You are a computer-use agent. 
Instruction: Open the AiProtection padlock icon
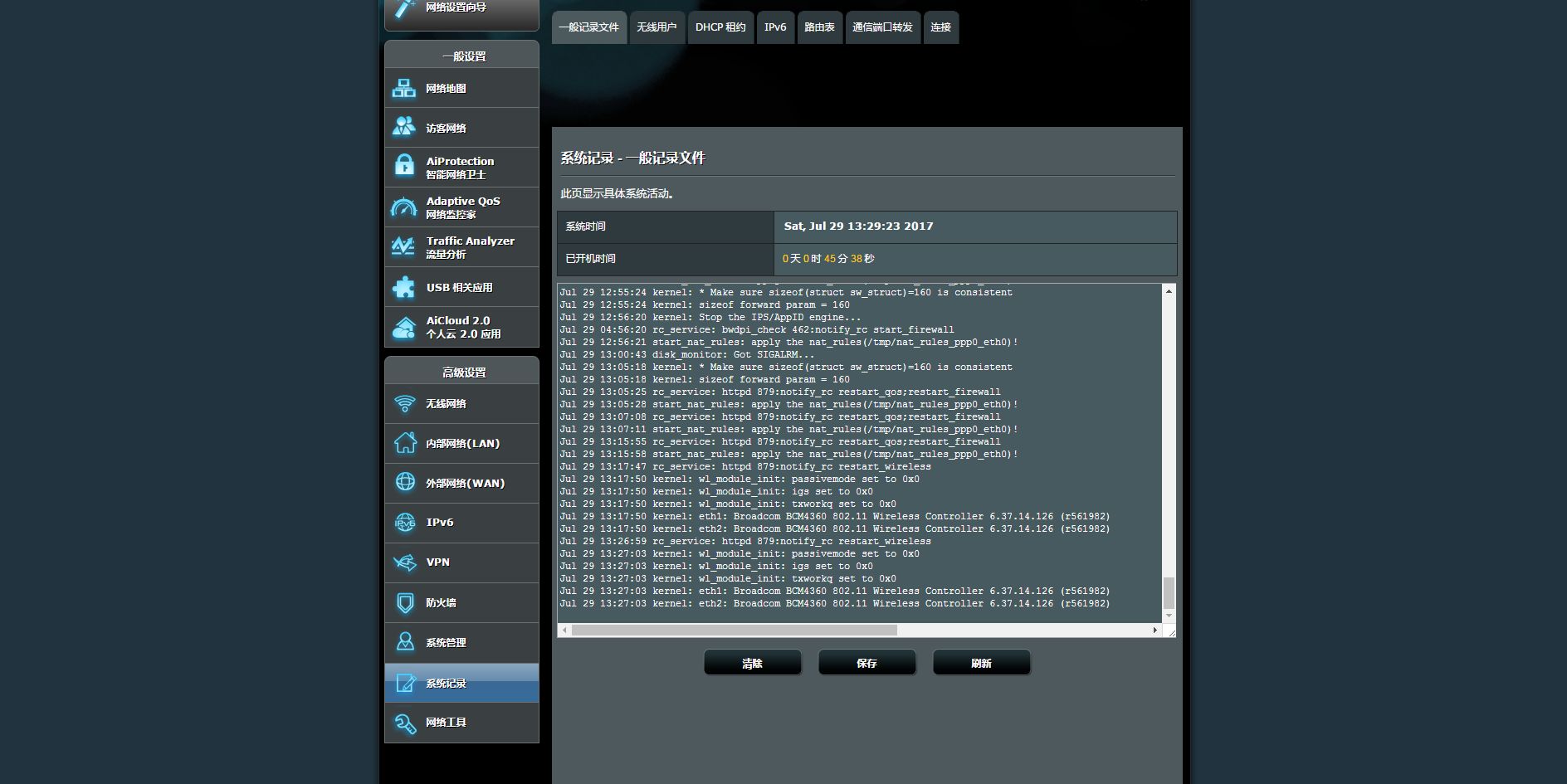point(404,166)
